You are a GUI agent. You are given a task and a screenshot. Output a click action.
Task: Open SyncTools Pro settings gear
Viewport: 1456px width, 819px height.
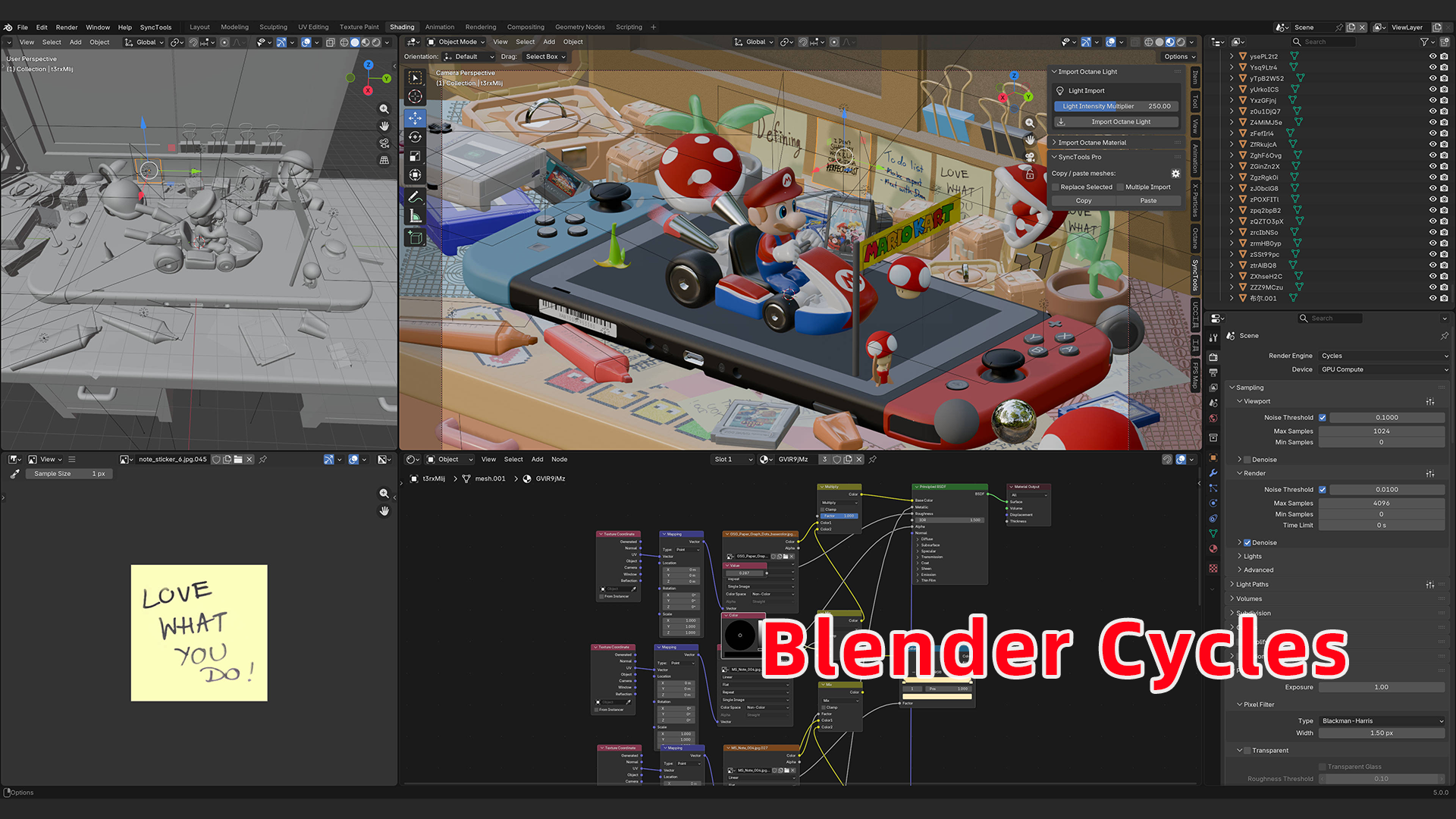click(x=1175, y=174)
